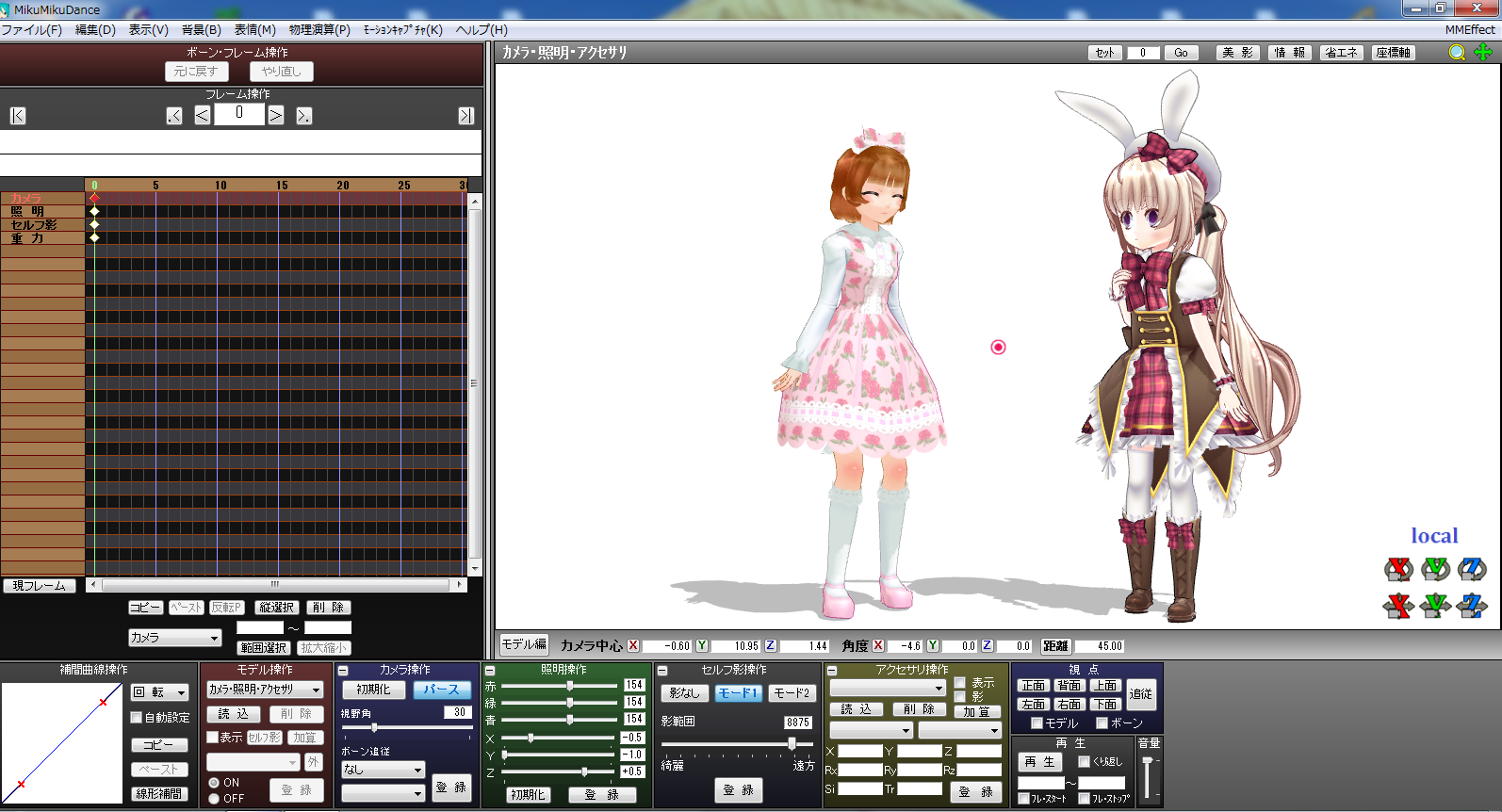The image size is (1502, 812).
Task: Click the Z axis rotation icon
Action: click(x=1472, y=569)
